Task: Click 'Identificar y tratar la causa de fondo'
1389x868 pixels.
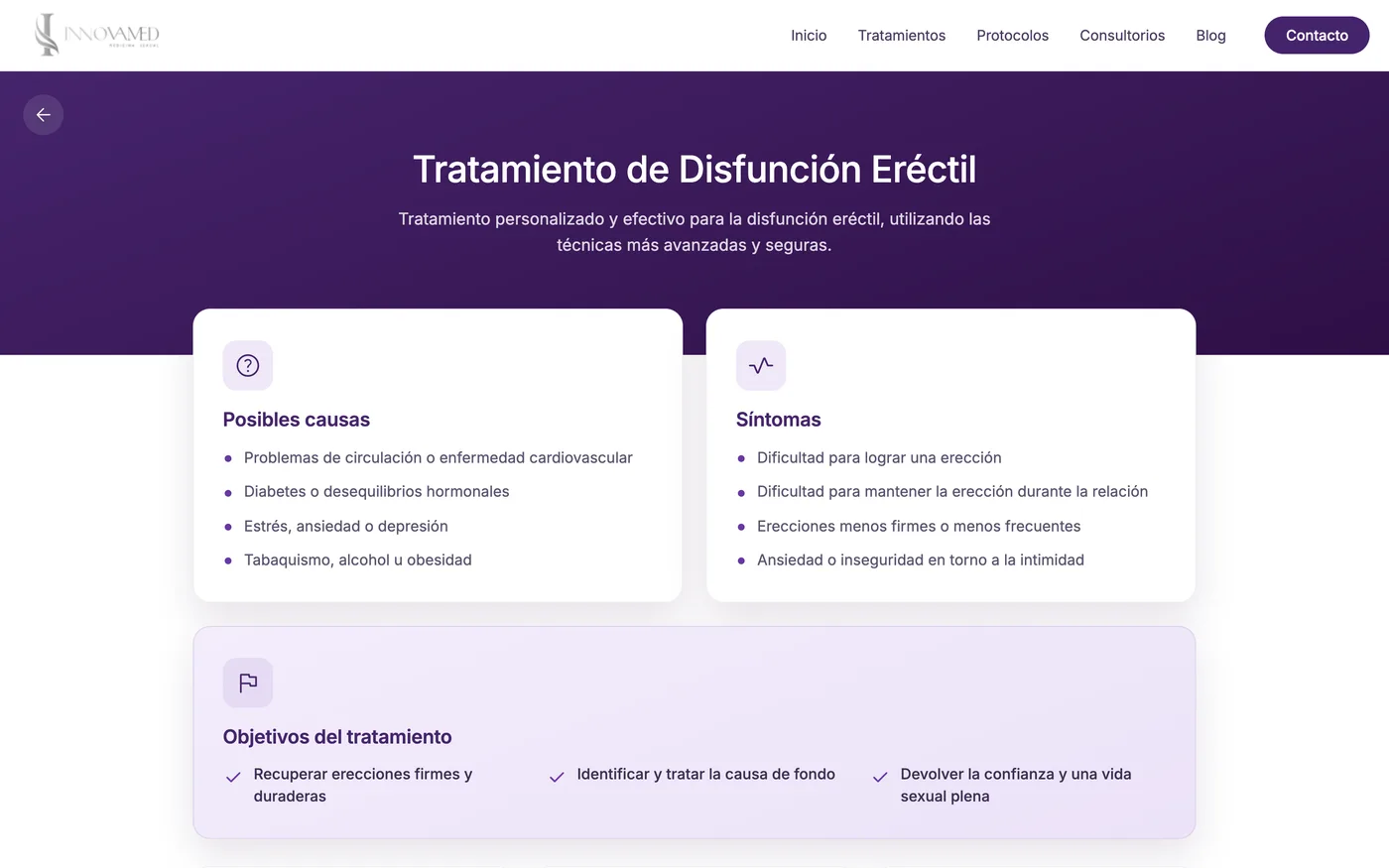Action: (706, 774)
